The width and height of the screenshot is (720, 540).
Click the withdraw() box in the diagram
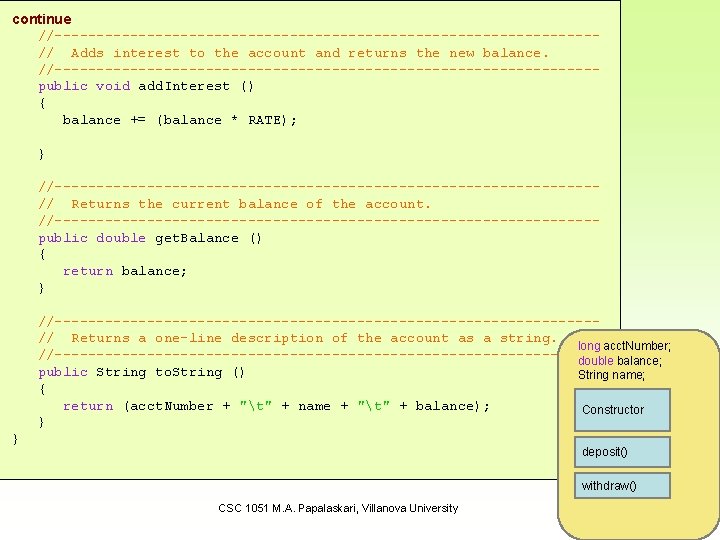click(622, 485)
